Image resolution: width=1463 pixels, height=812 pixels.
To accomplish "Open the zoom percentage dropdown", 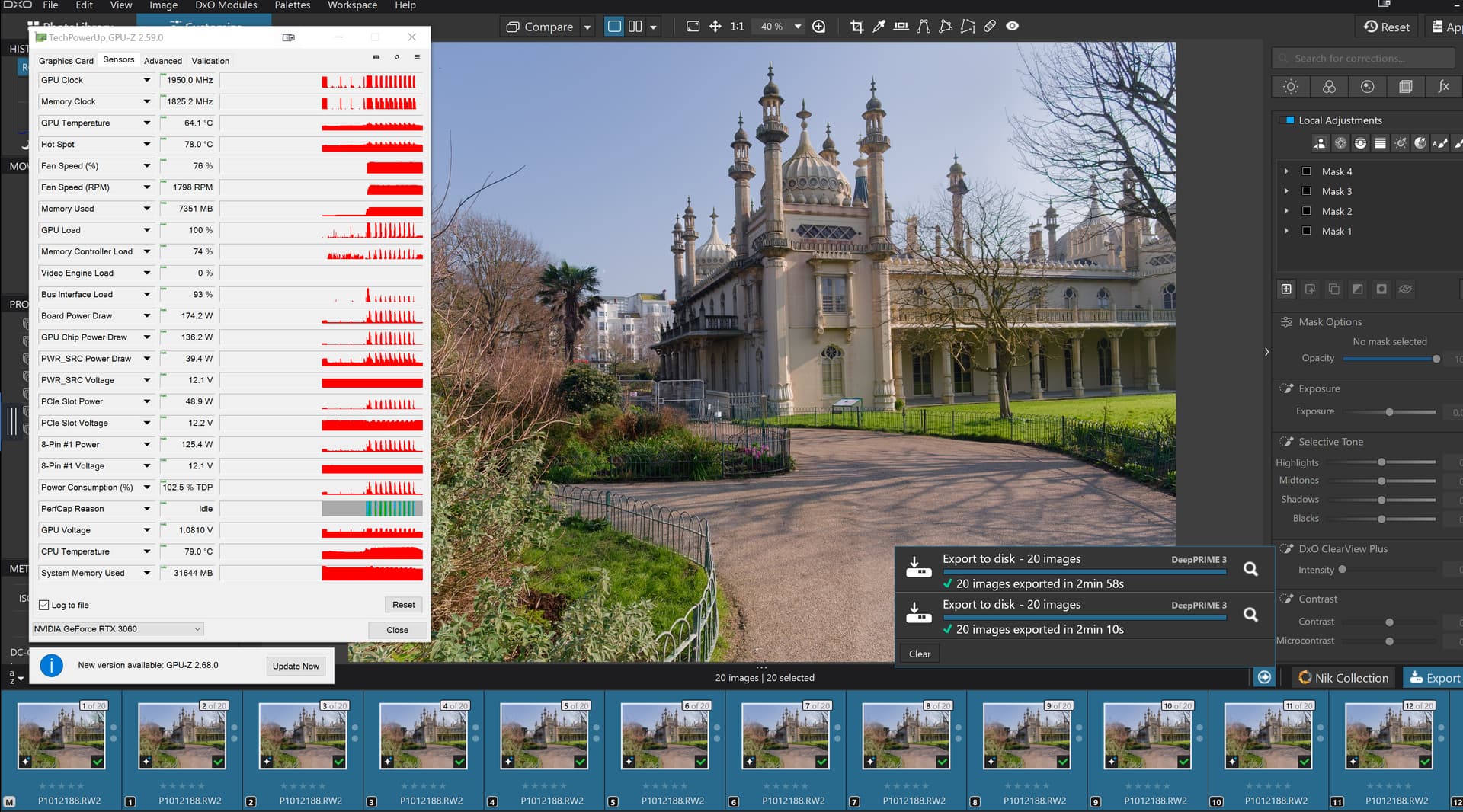I will coord(797,27).
